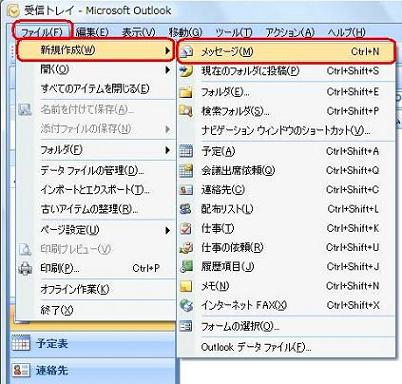Click the distribution list icon beside 配布リスト
The height and width of the screenshot is (384, 402).
tap(186, 209)
